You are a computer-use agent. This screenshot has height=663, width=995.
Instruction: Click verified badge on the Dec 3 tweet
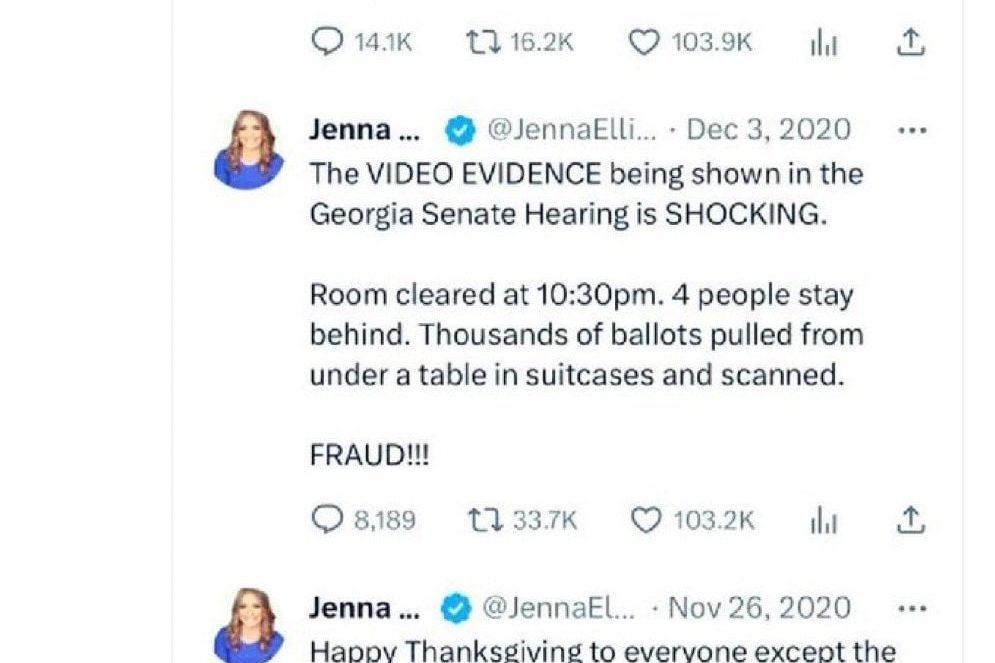pos(459,130)
